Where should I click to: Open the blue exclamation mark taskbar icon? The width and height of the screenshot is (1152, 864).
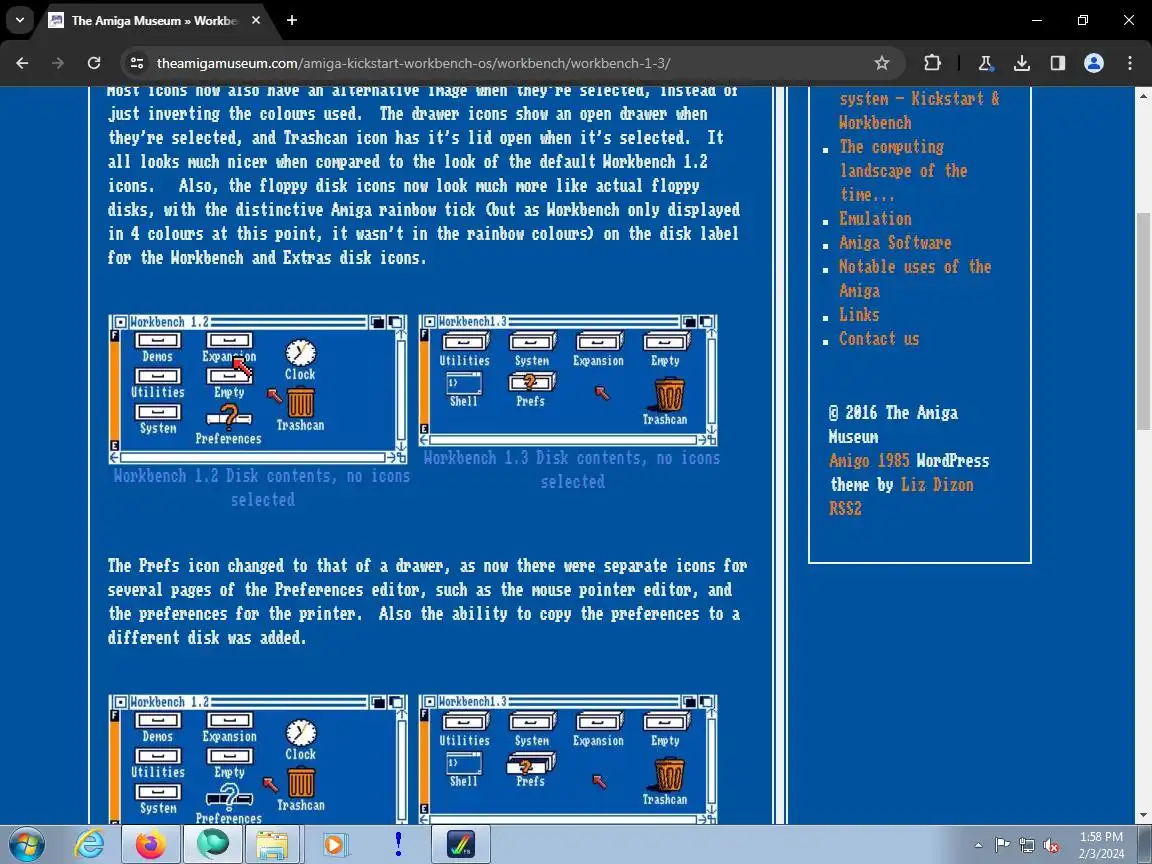(x=398, y=844)
